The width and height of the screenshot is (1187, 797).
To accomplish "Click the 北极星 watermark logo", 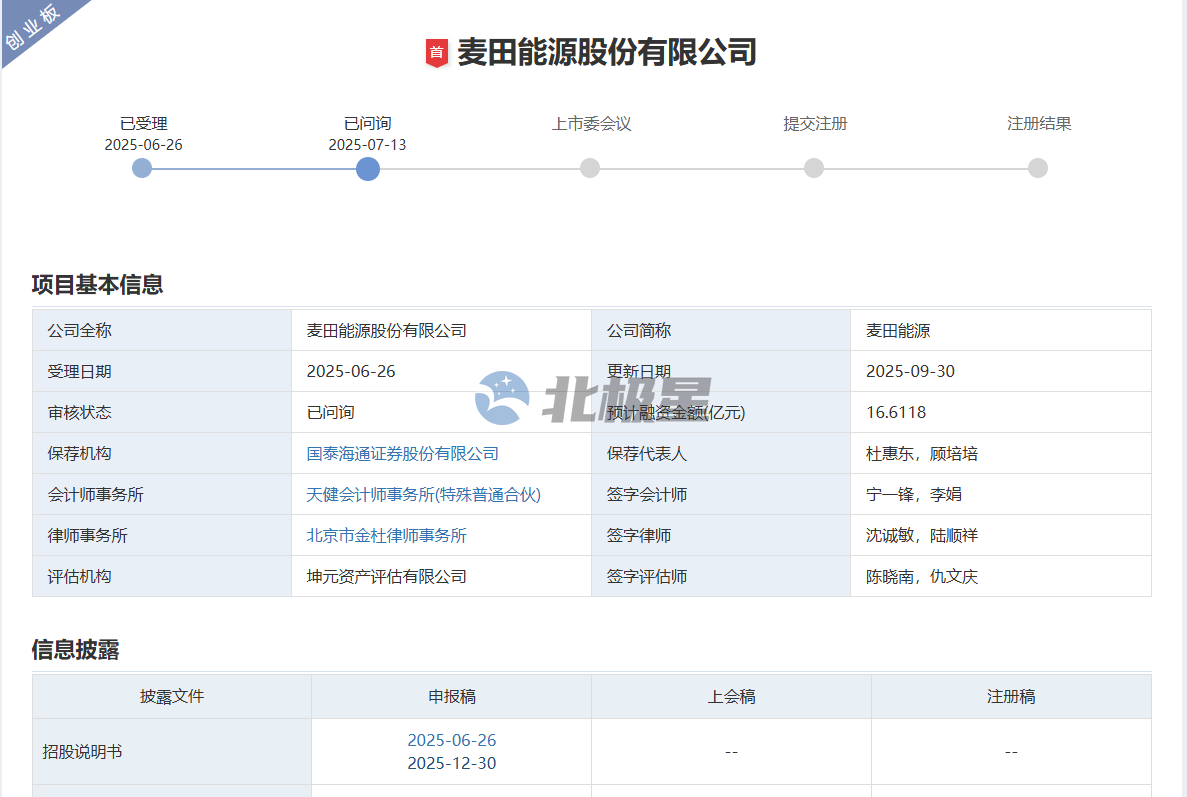I will tap(592, 398).
